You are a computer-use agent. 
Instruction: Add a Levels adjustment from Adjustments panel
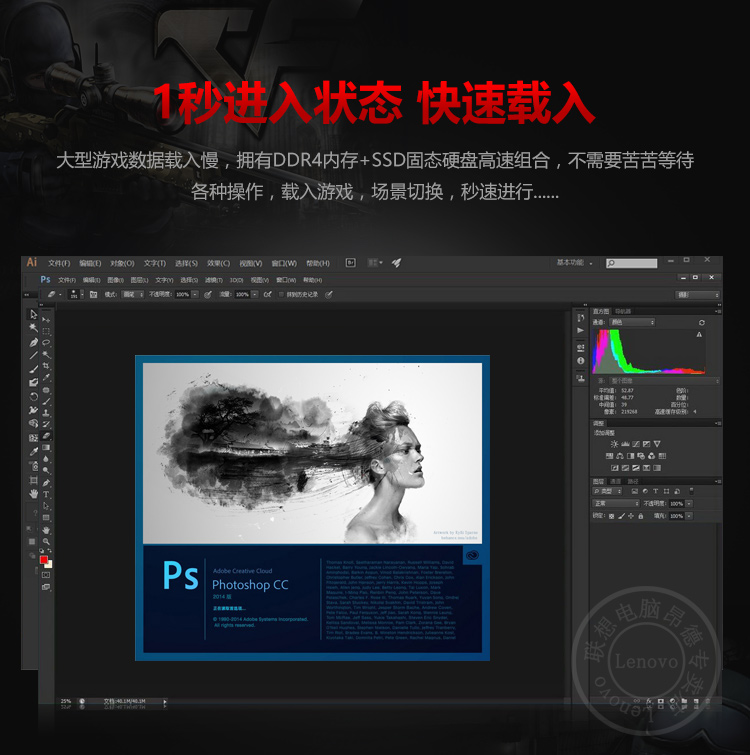(625, 444)
